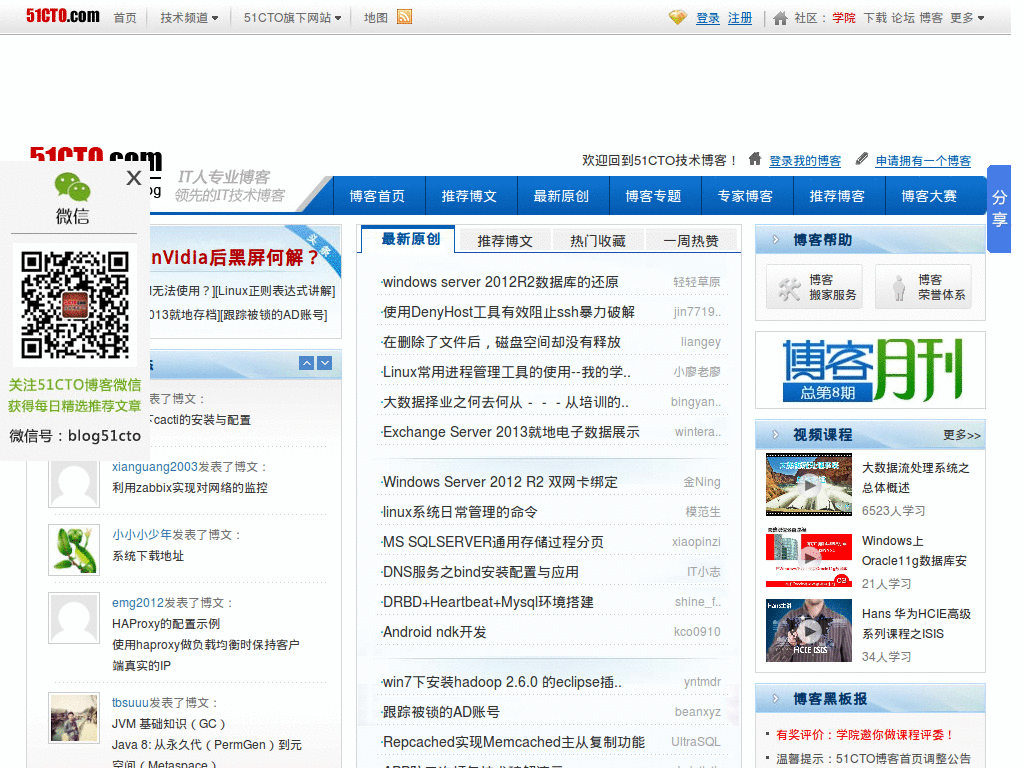Click the 博客帮助 header arrow icon

pos(775,240)
